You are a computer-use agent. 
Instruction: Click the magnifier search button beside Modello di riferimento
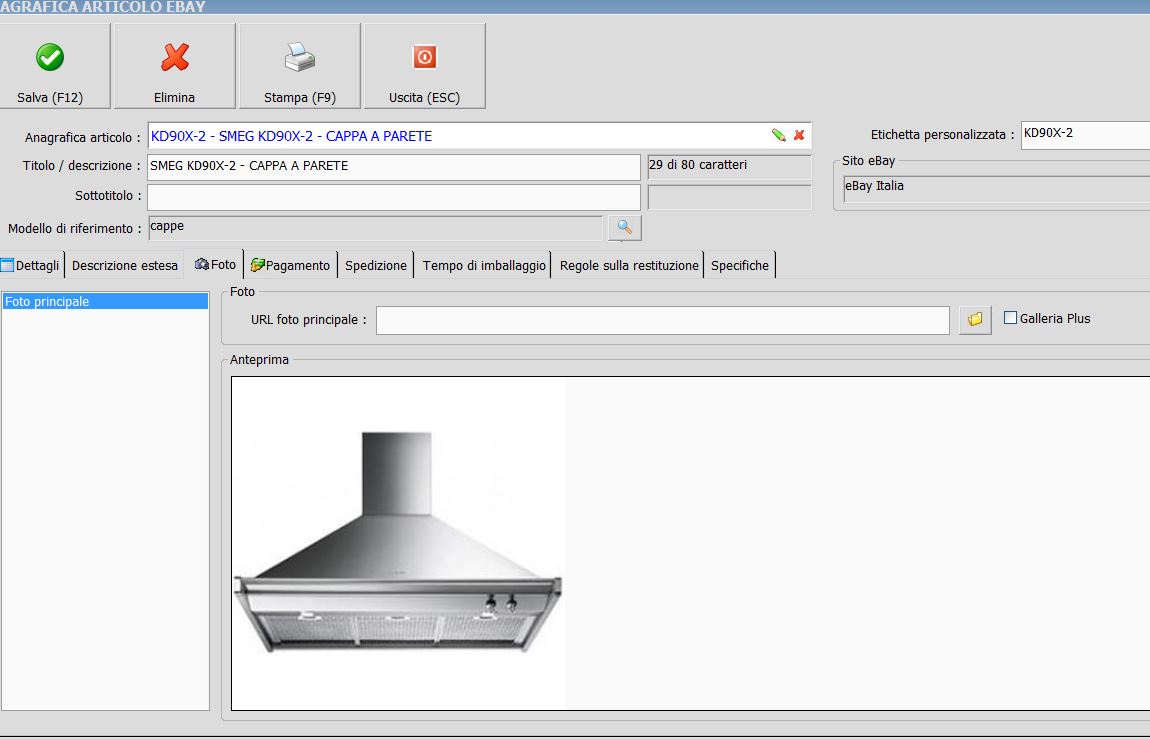624,227
